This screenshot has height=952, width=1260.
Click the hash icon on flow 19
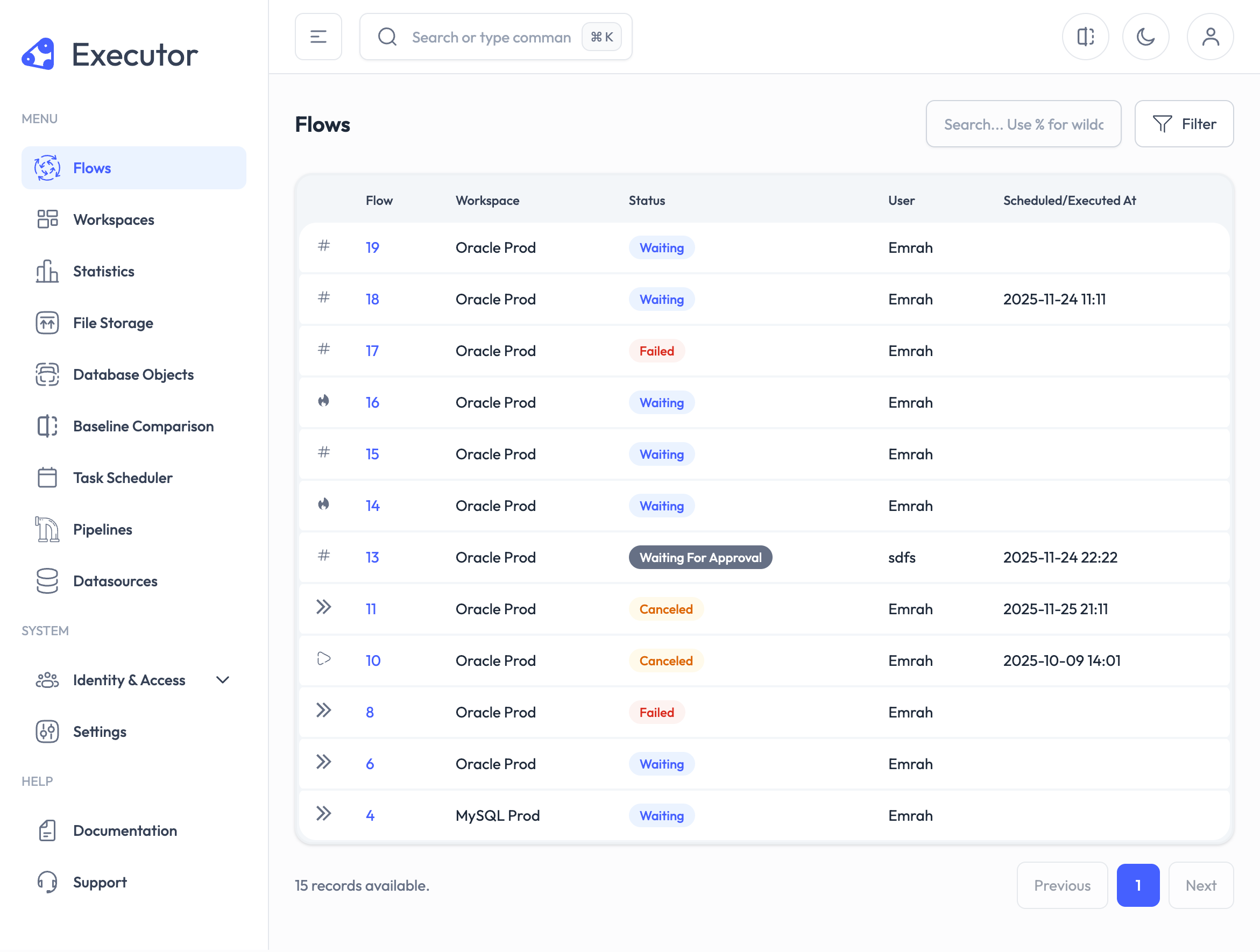[323, 246]
